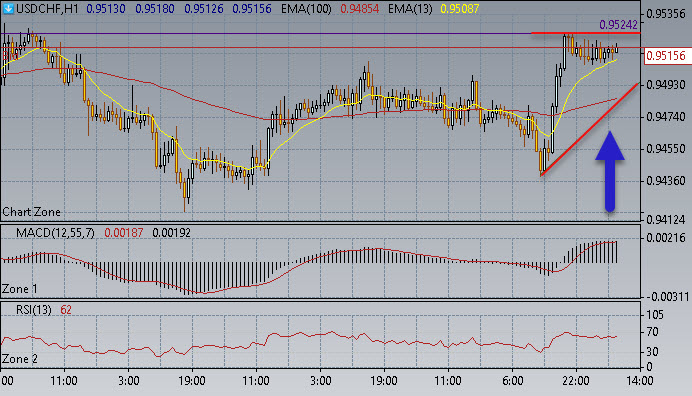Click the open price value 0.95130
692x396 pixels.
pyautogui.click(x=105, y=9)
